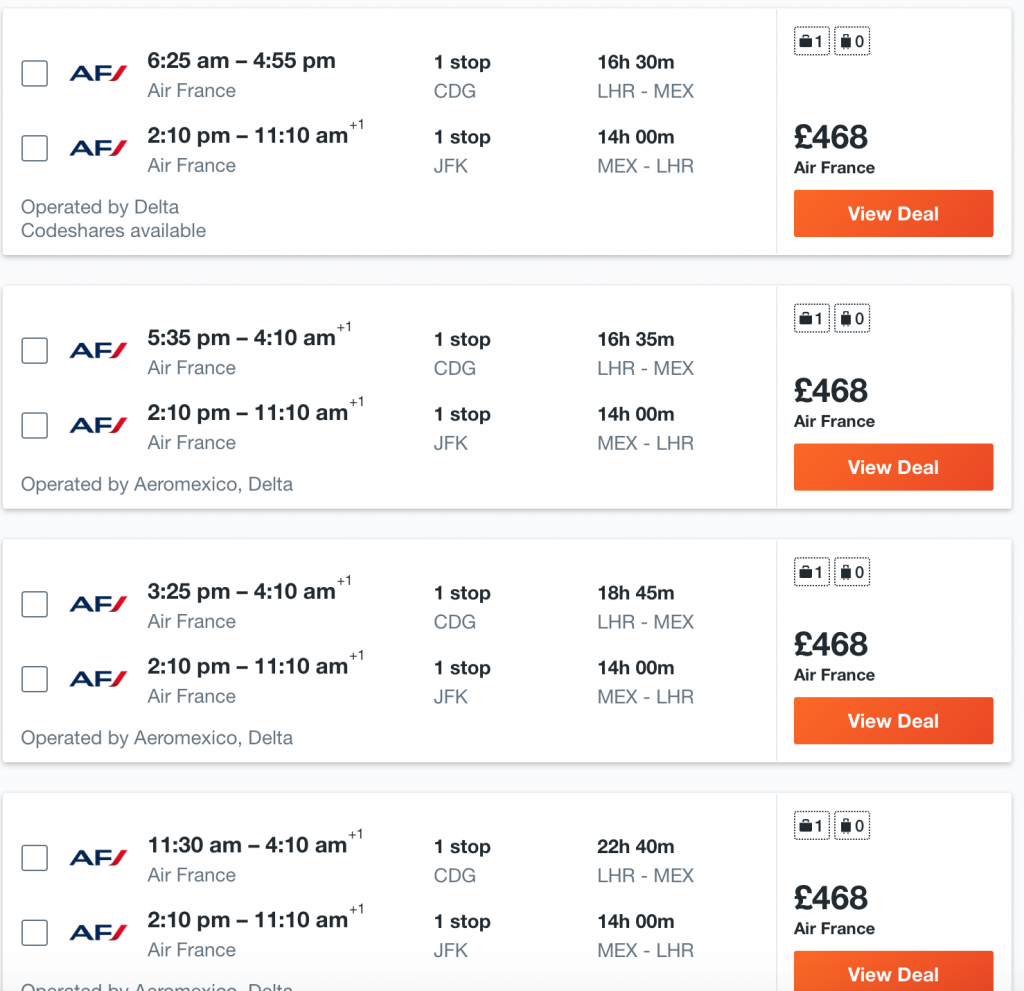
Task: Select checkbox for 3:25 pm – 4:10 am flight
Action: click(35, 604)
